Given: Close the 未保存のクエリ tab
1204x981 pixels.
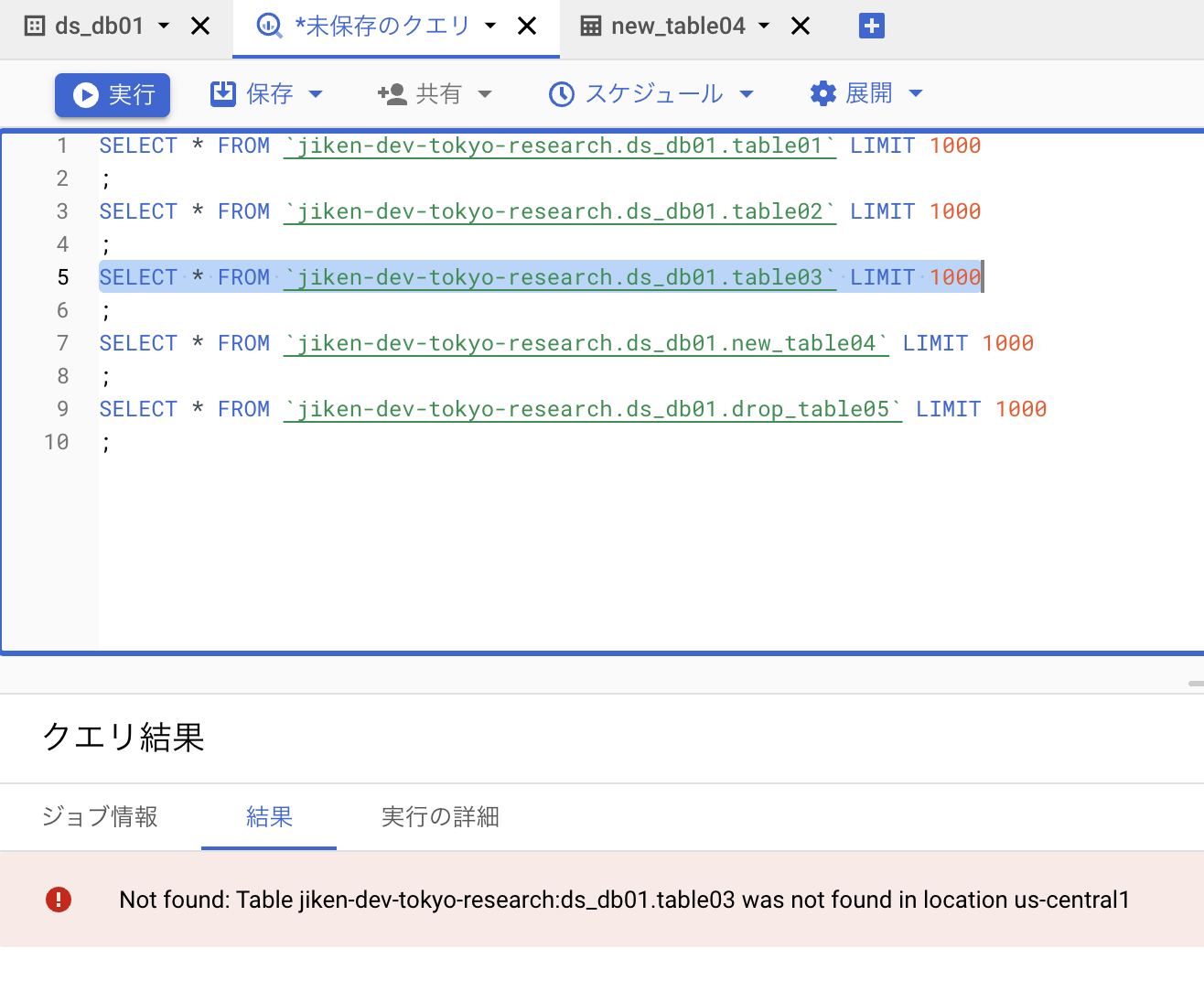Looking at the screenshot, I should 527,26.
